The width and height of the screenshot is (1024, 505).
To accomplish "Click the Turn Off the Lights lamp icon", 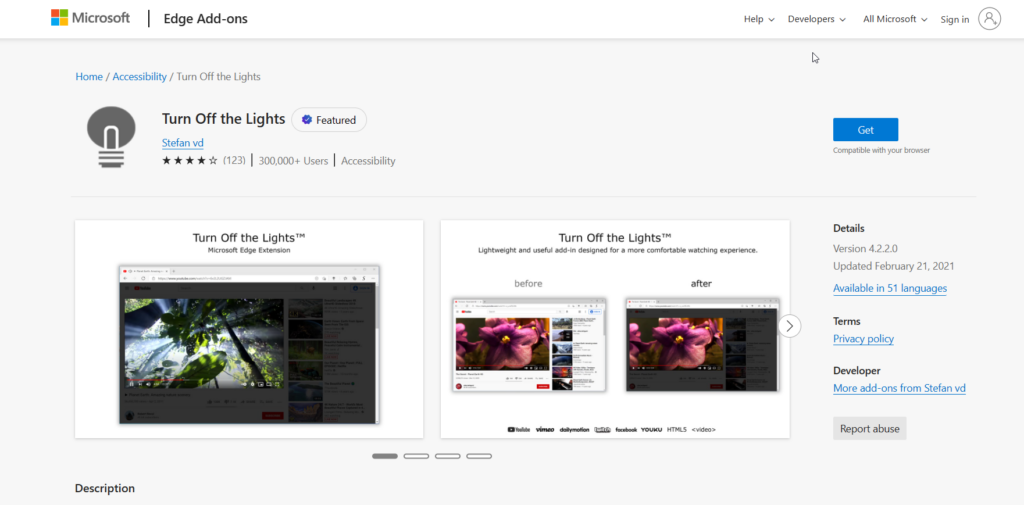I will pos(111,137).
